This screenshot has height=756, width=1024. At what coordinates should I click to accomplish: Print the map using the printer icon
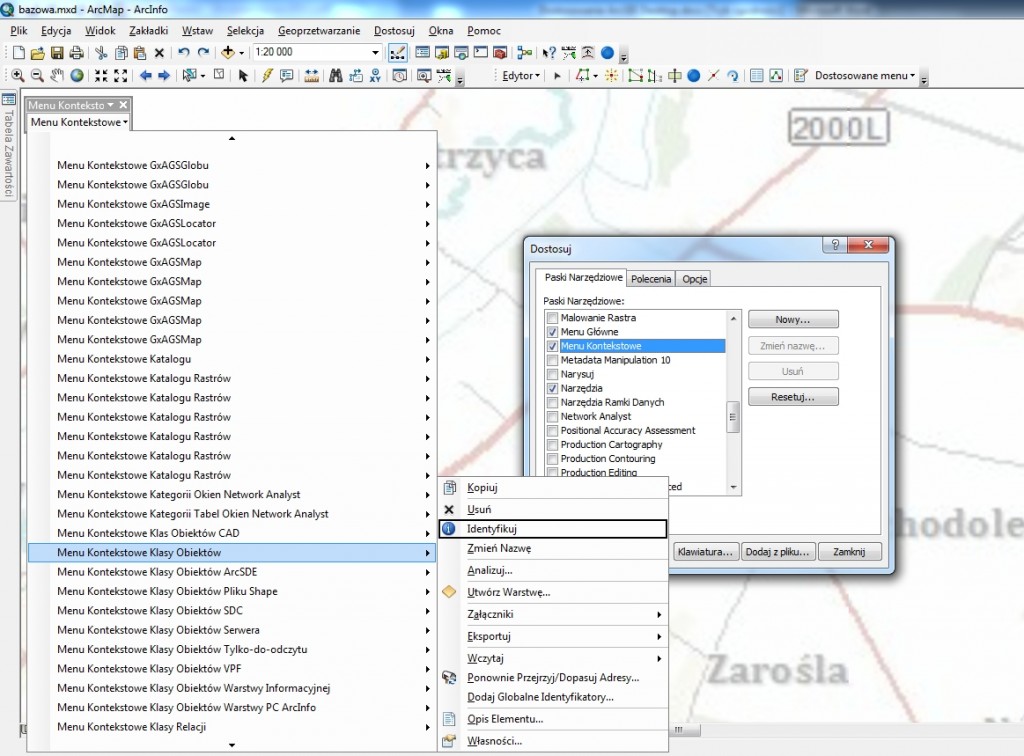(76, 53)
